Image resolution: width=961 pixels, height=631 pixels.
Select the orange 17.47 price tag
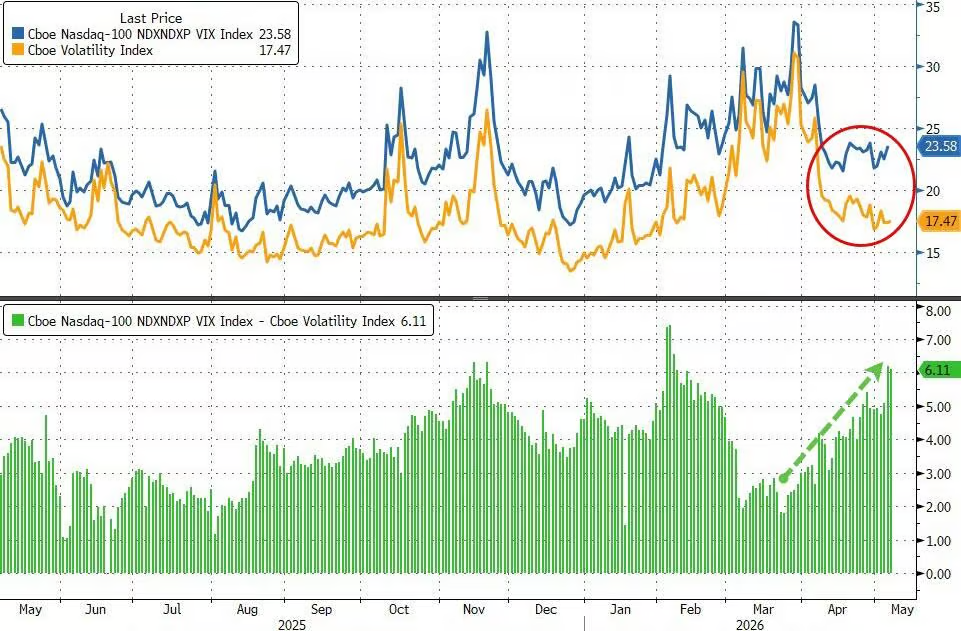[x=938, y=221]
